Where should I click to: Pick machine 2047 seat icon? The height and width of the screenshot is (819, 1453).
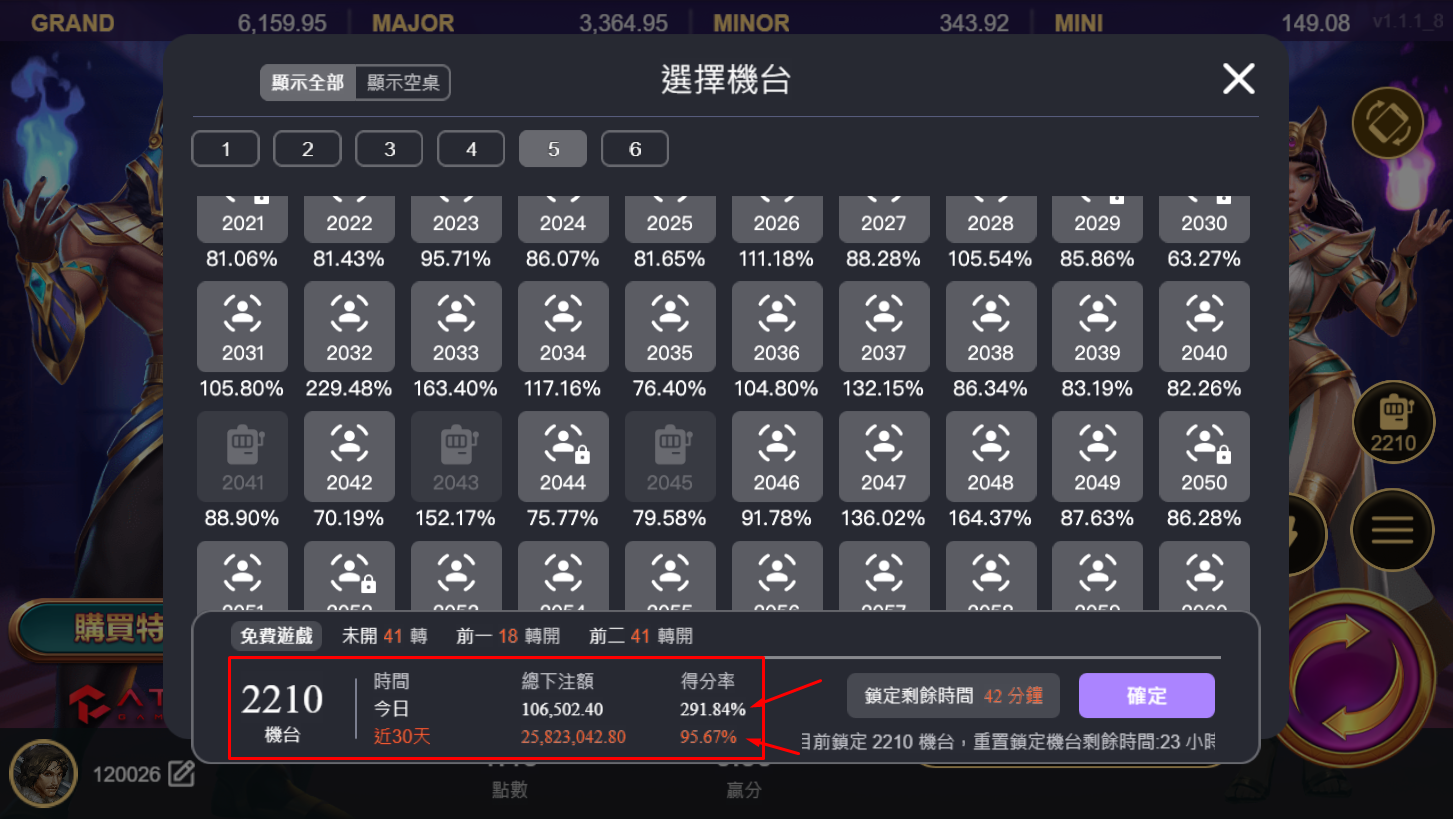click(x=883, y=456)
